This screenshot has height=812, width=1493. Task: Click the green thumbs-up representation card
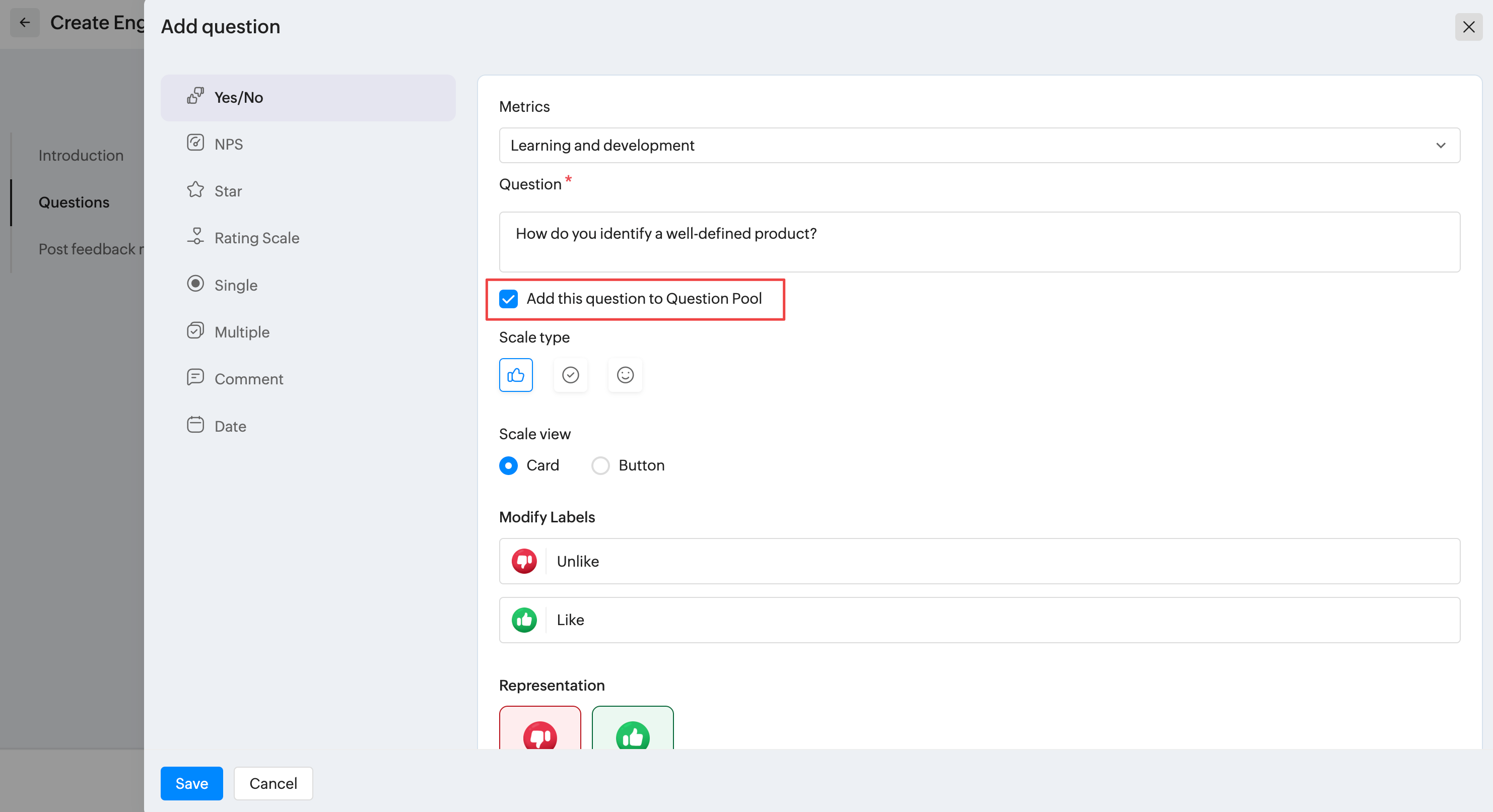tap(632, 728)
